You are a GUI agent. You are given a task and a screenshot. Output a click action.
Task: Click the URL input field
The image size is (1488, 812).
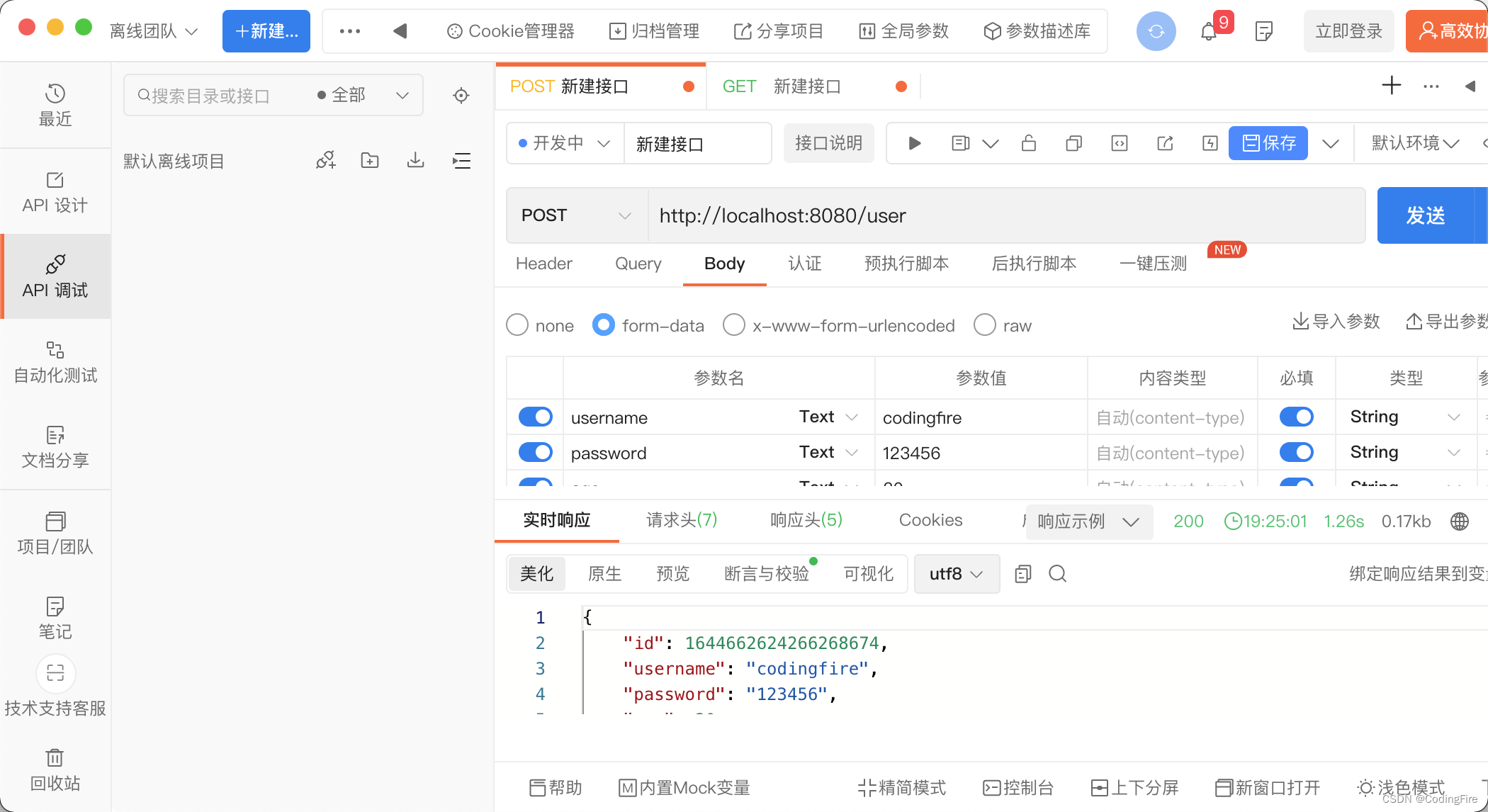point(1006,215)
